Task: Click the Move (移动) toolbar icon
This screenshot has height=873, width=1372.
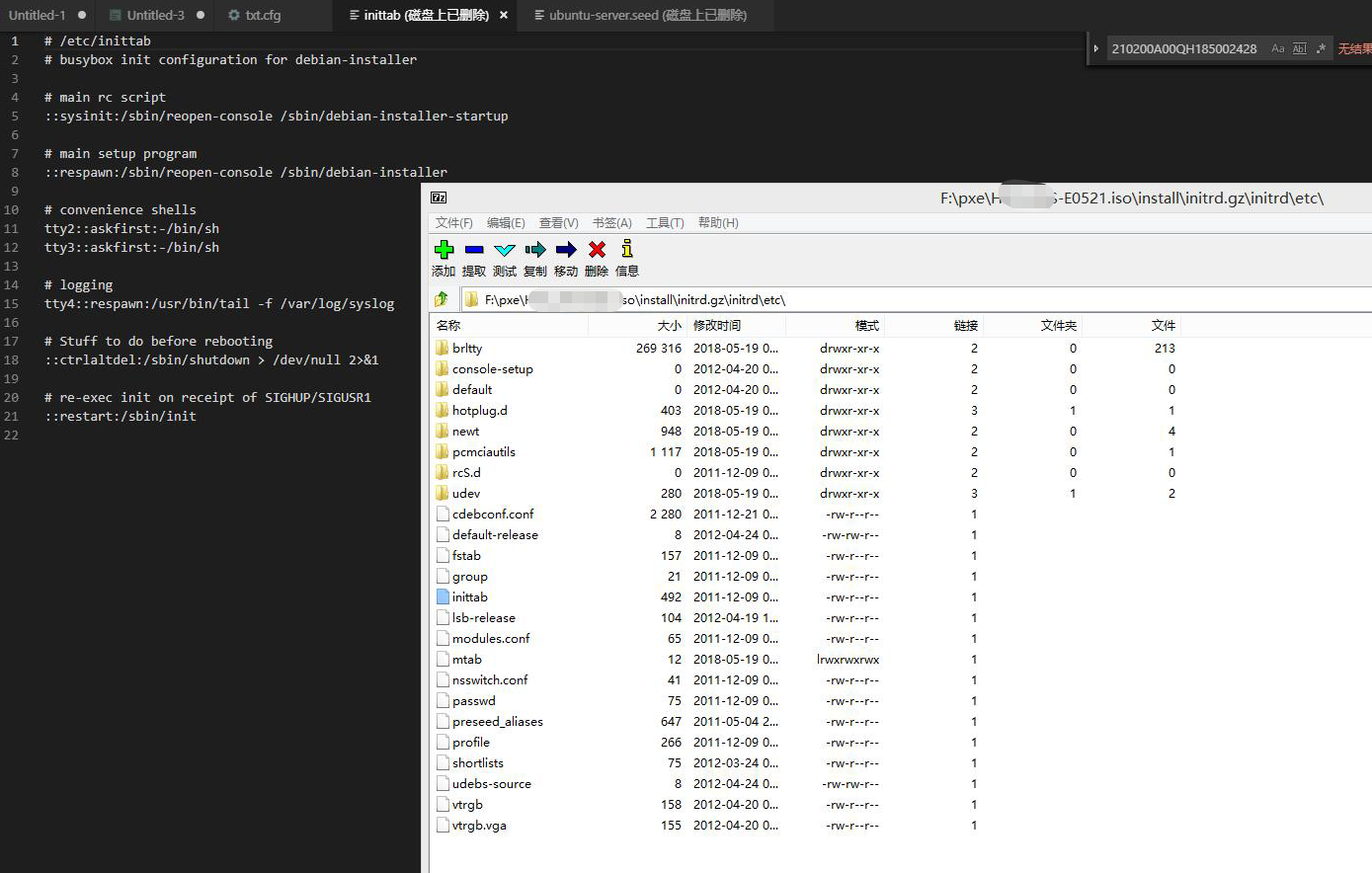Action: (566, 250)
